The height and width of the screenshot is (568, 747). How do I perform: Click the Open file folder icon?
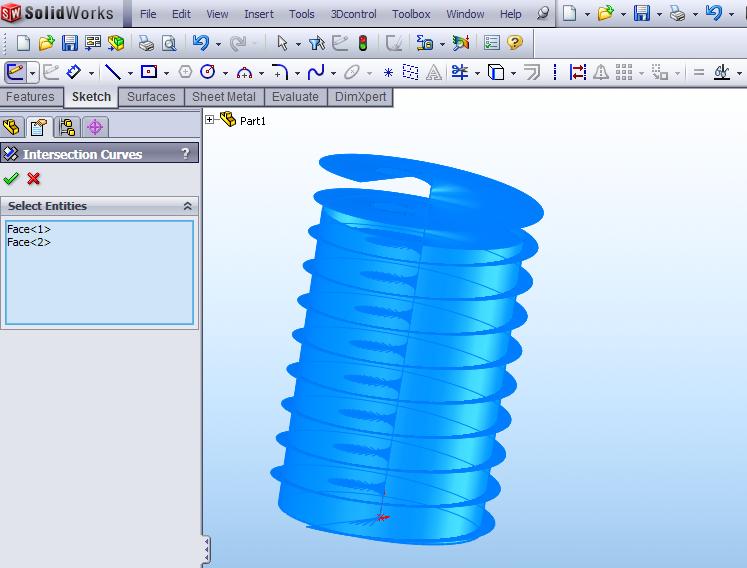tap(46, 43)
